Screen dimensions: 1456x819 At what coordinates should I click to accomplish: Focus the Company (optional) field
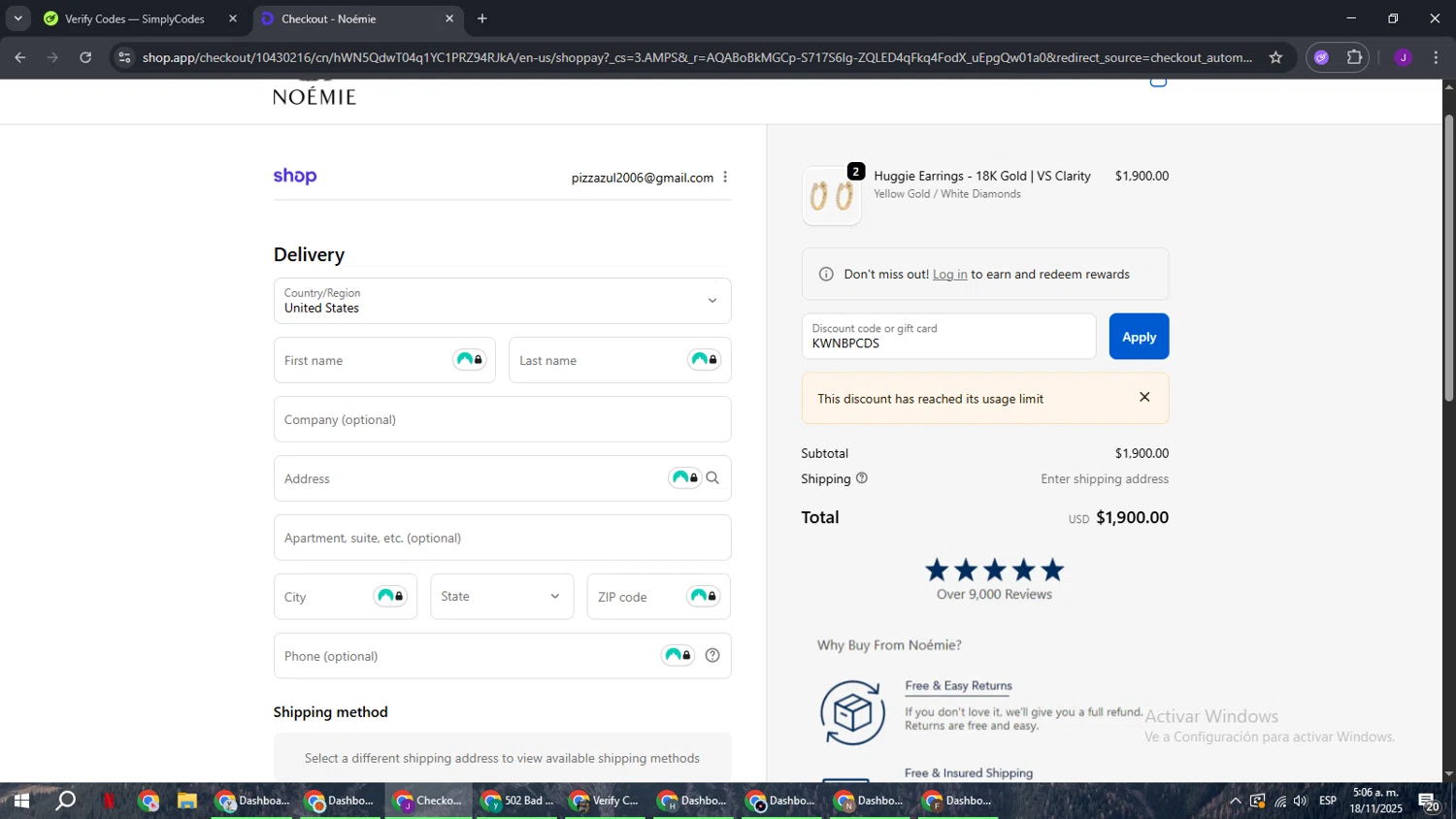pos(502,419)
